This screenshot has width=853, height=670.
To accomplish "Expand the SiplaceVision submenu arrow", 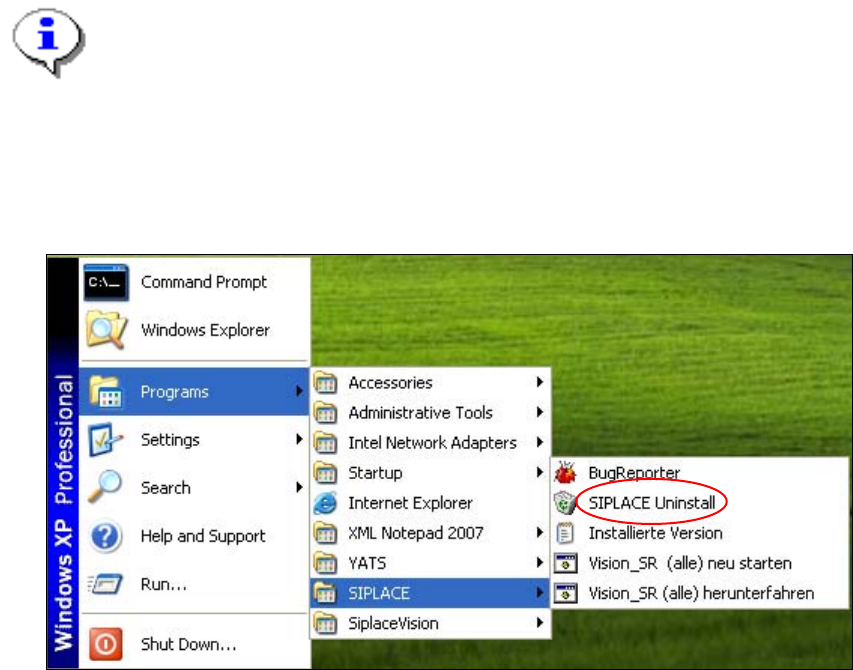I will click(x=540, y=623).
